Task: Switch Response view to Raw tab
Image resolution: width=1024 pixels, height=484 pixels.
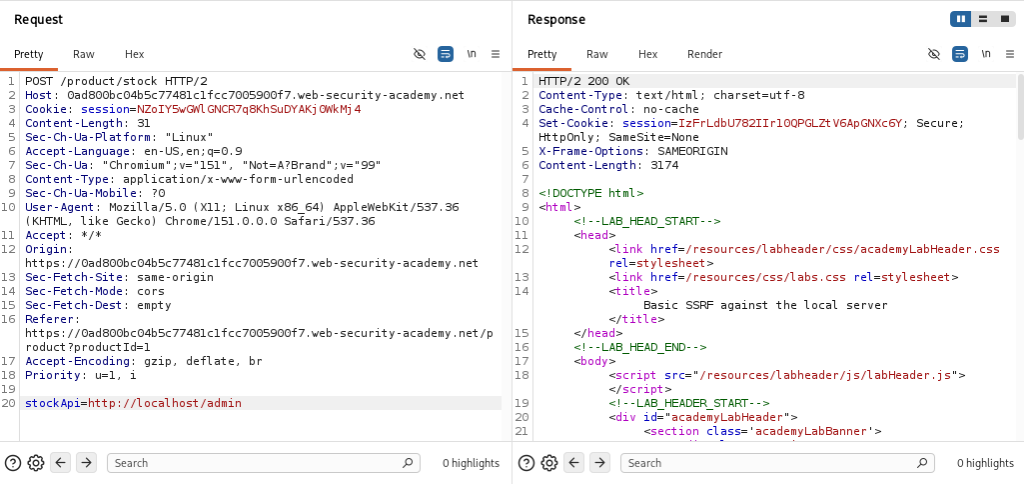Action: pos(597,54)
